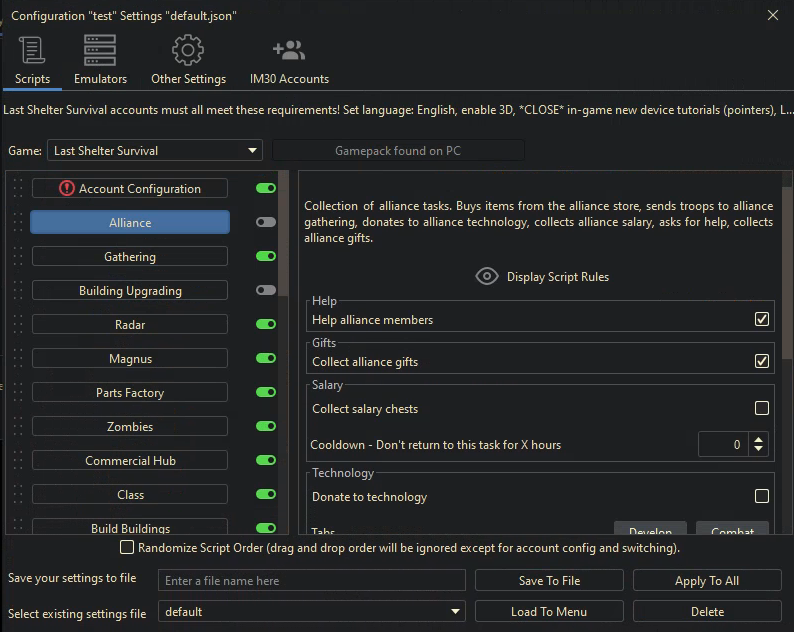The height and width of the screenshot is (632, 794).
Task: Check the Collect salary chests checkbox
Action: 762,409
